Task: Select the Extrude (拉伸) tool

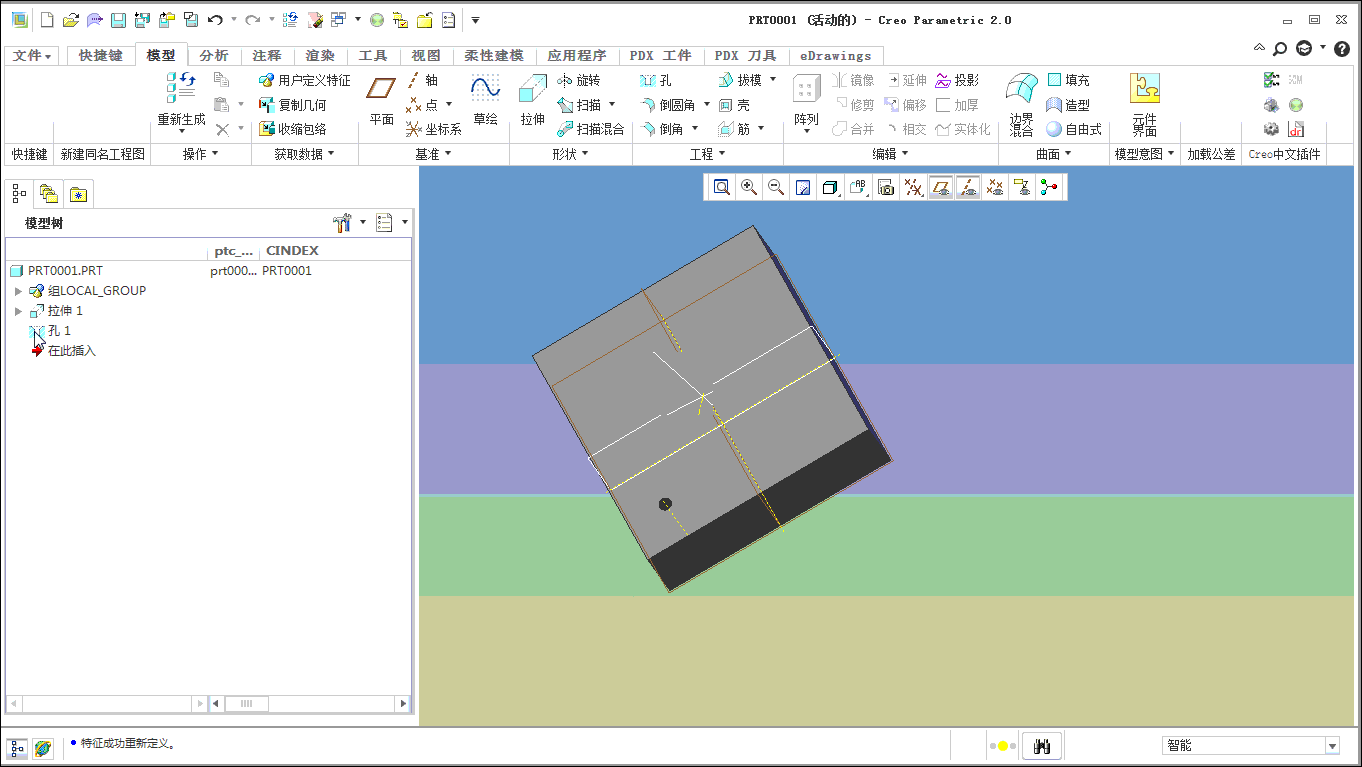Action: 532,99
